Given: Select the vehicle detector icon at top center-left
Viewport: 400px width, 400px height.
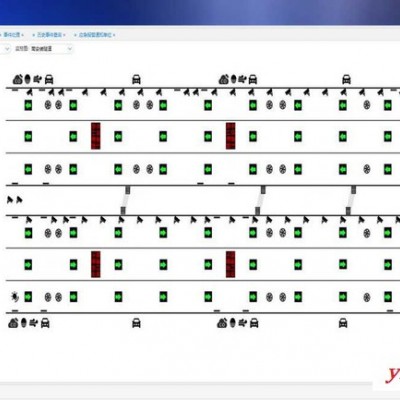Looking at the screenshot, I should point(136,79).
